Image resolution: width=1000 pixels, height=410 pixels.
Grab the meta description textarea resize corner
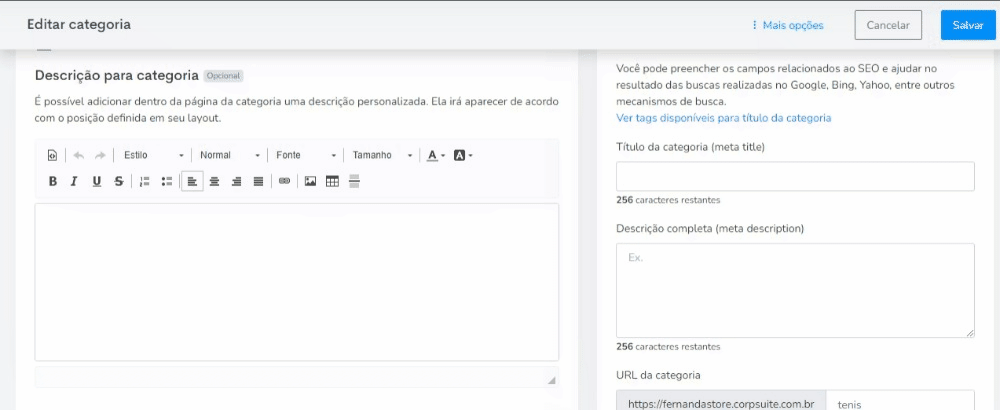click(969, 333)
